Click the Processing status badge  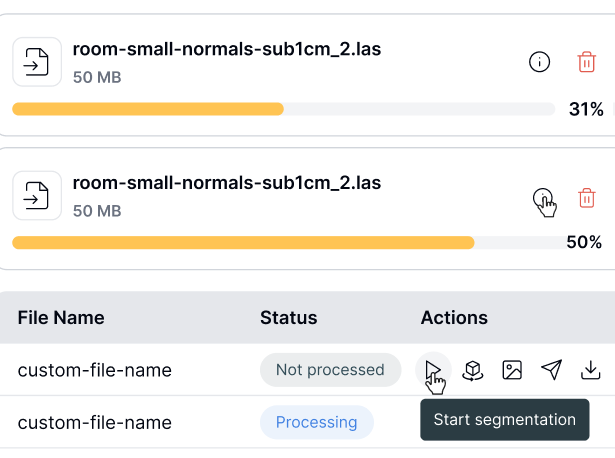click(316, 422)
